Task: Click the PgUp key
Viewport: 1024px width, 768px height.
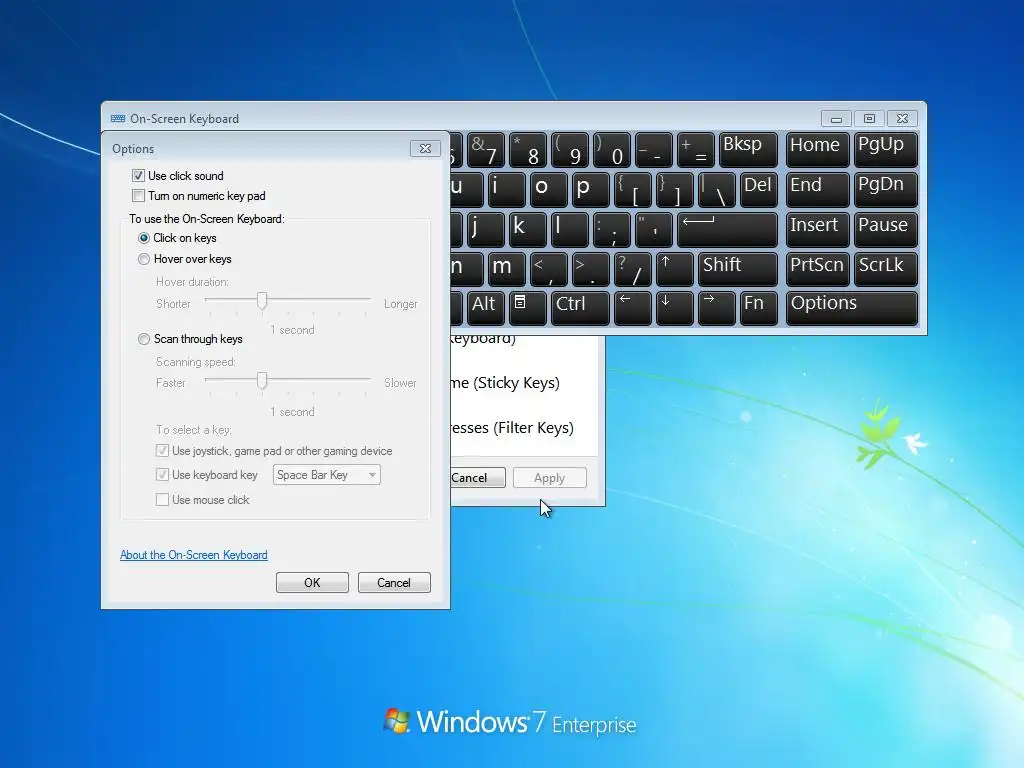Action: coord(886,150)
